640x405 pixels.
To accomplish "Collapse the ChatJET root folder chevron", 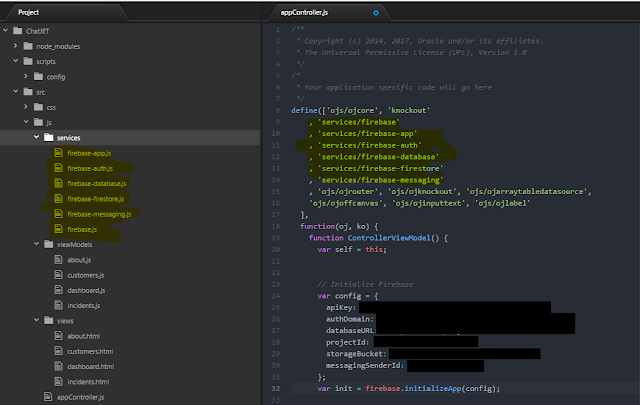I will click(x=6, y=30).
